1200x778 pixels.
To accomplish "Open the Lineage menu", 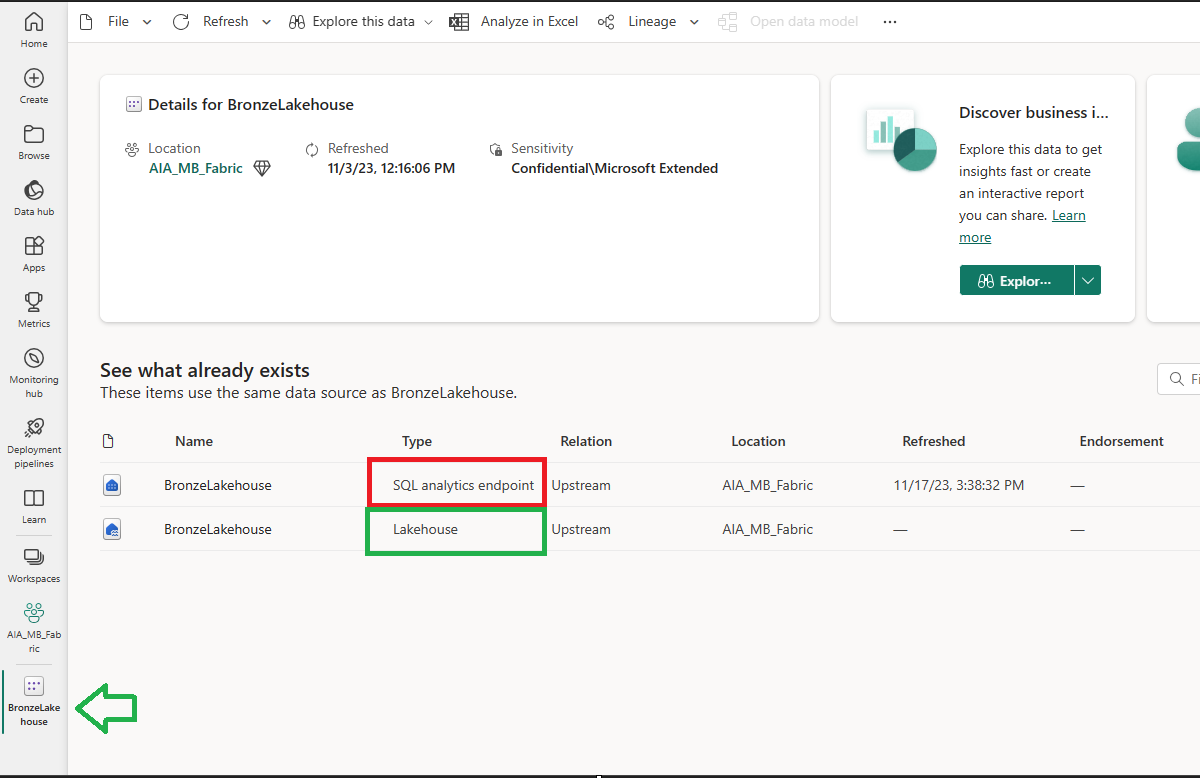I will coord(652,22).
